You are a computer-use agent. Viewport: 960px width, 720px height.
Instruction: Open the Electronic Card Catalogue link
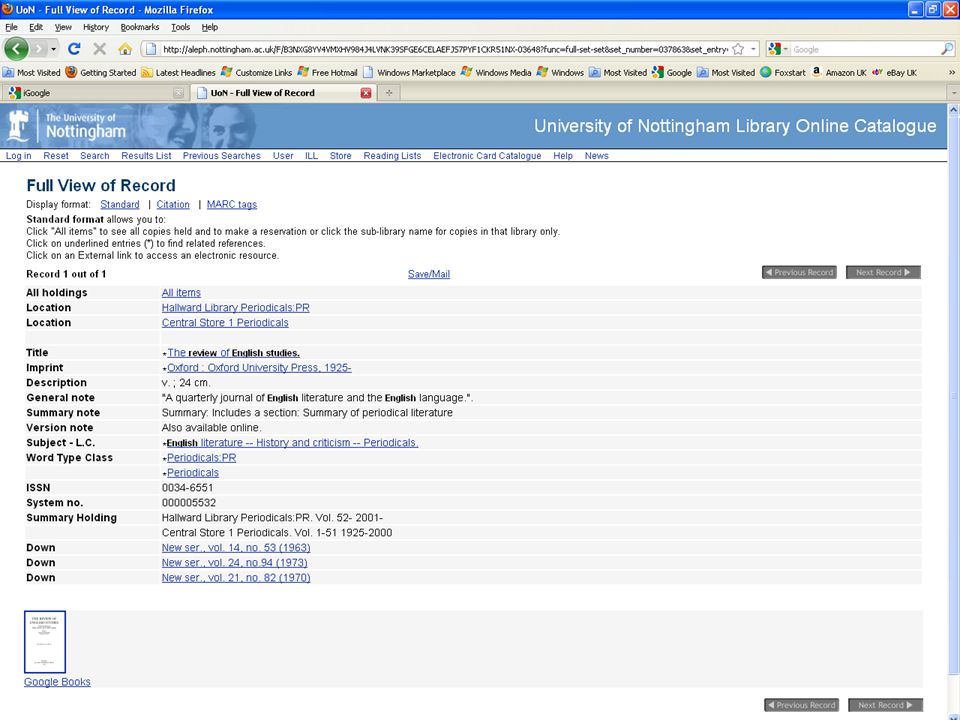pyautogui.click(x=487, y=156)
